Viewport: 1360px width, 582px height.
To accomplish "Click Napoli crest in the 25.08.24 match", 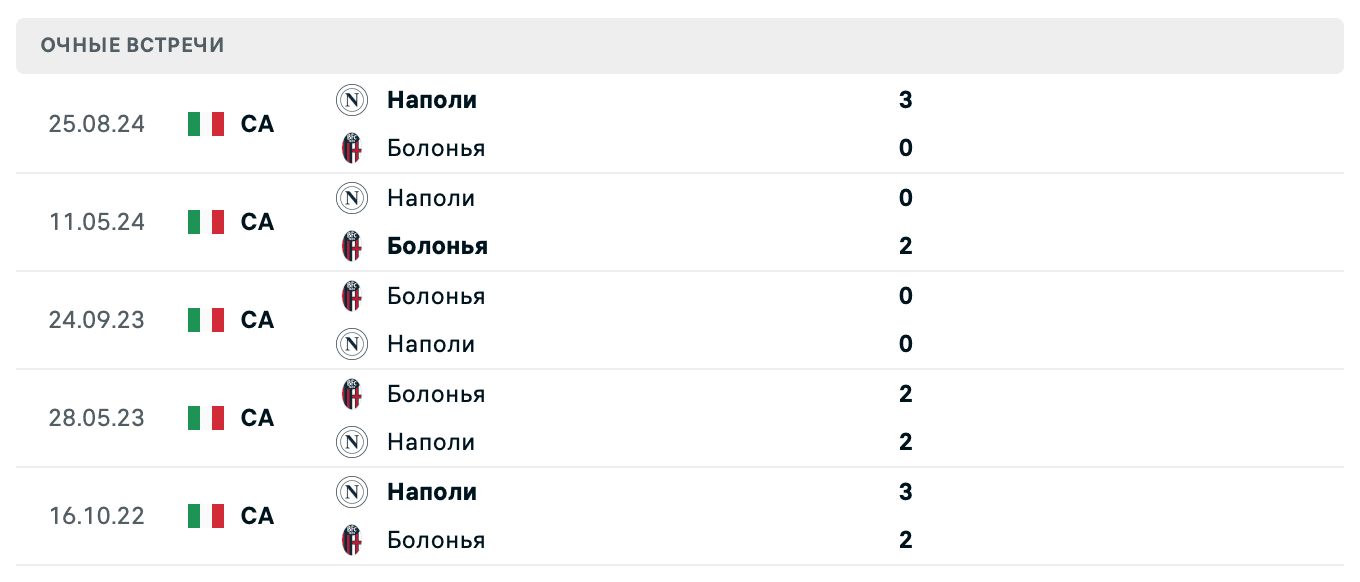I will click(351, 100).
